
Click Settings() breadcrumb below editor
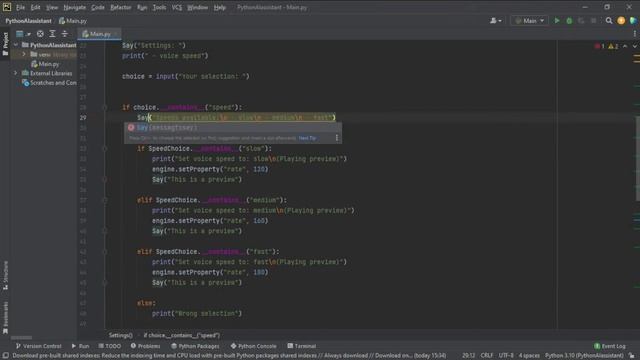pyautogui.click(x=120, y=336)
